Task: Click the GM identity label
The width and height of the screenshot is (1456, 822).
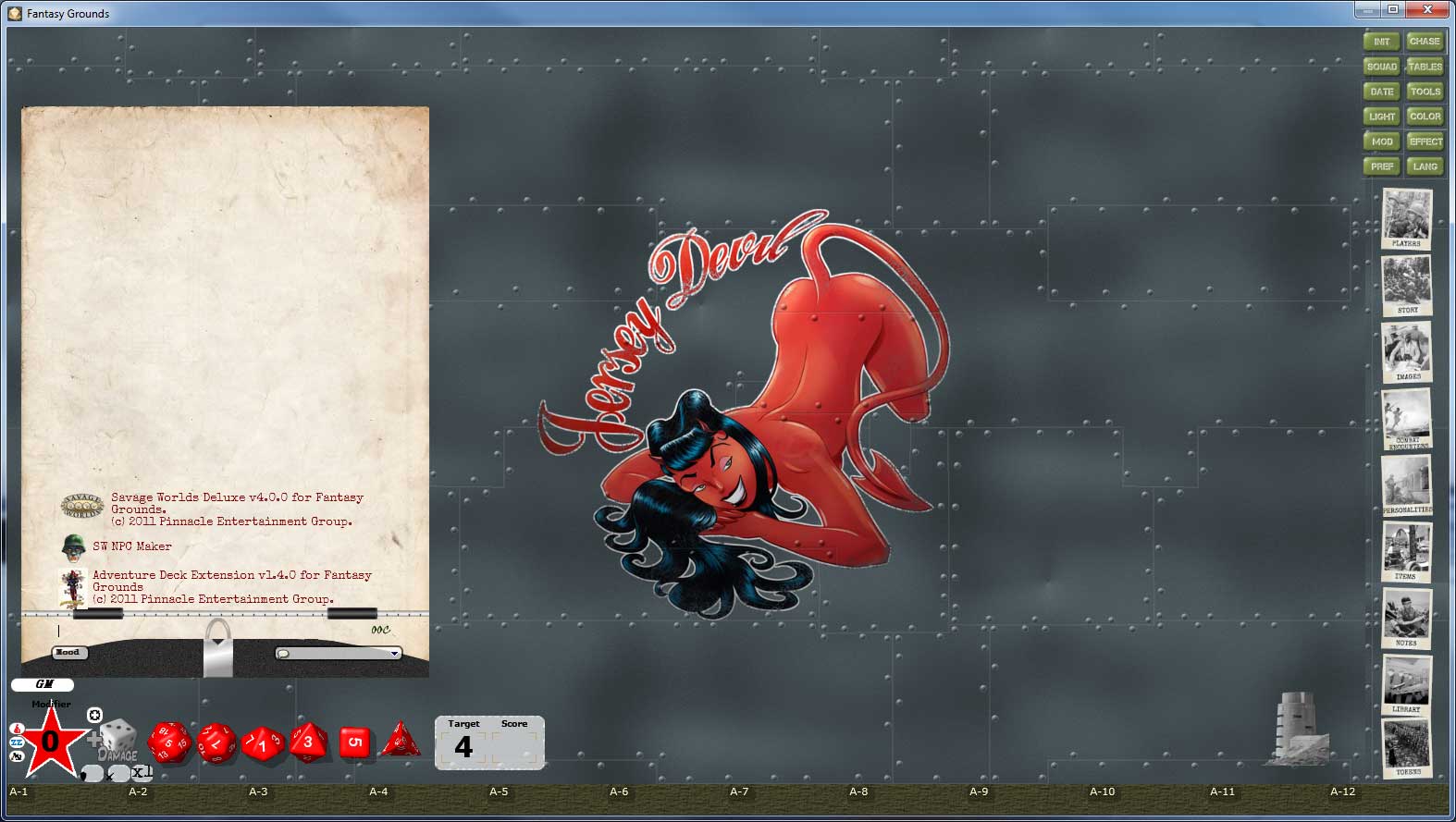Action: click(x=43, y=684)
